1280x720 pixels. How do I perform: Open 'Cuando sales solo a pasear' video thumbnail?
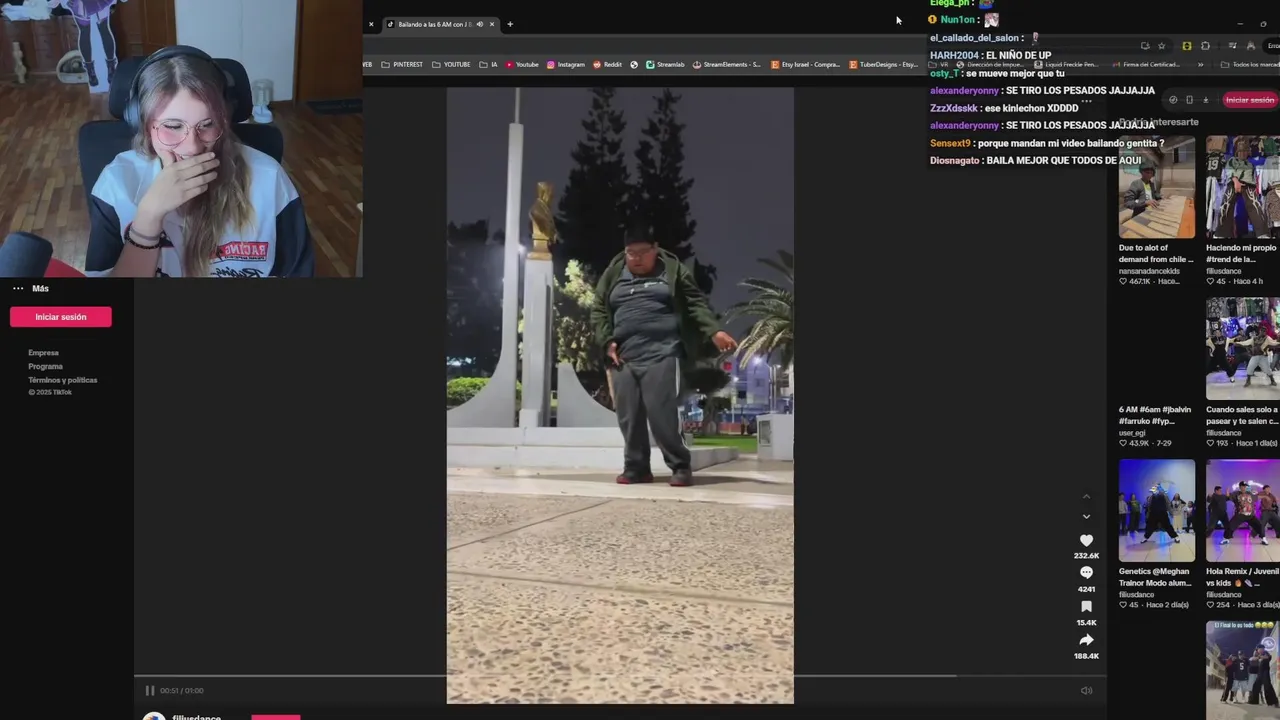1243,349
